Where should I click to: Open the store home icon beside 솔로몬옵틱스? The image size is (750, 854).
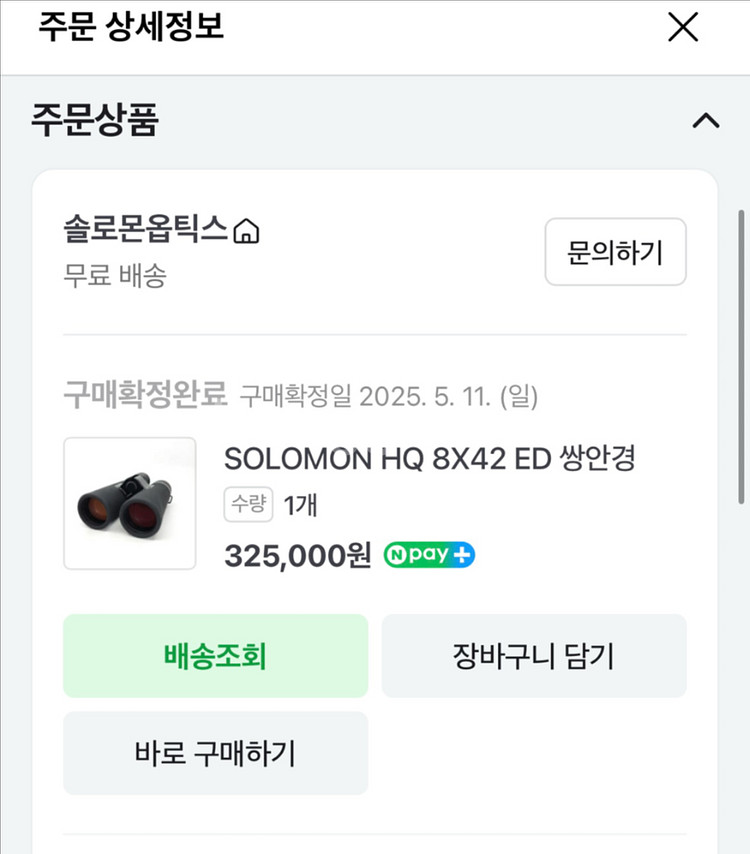point(246,233)
